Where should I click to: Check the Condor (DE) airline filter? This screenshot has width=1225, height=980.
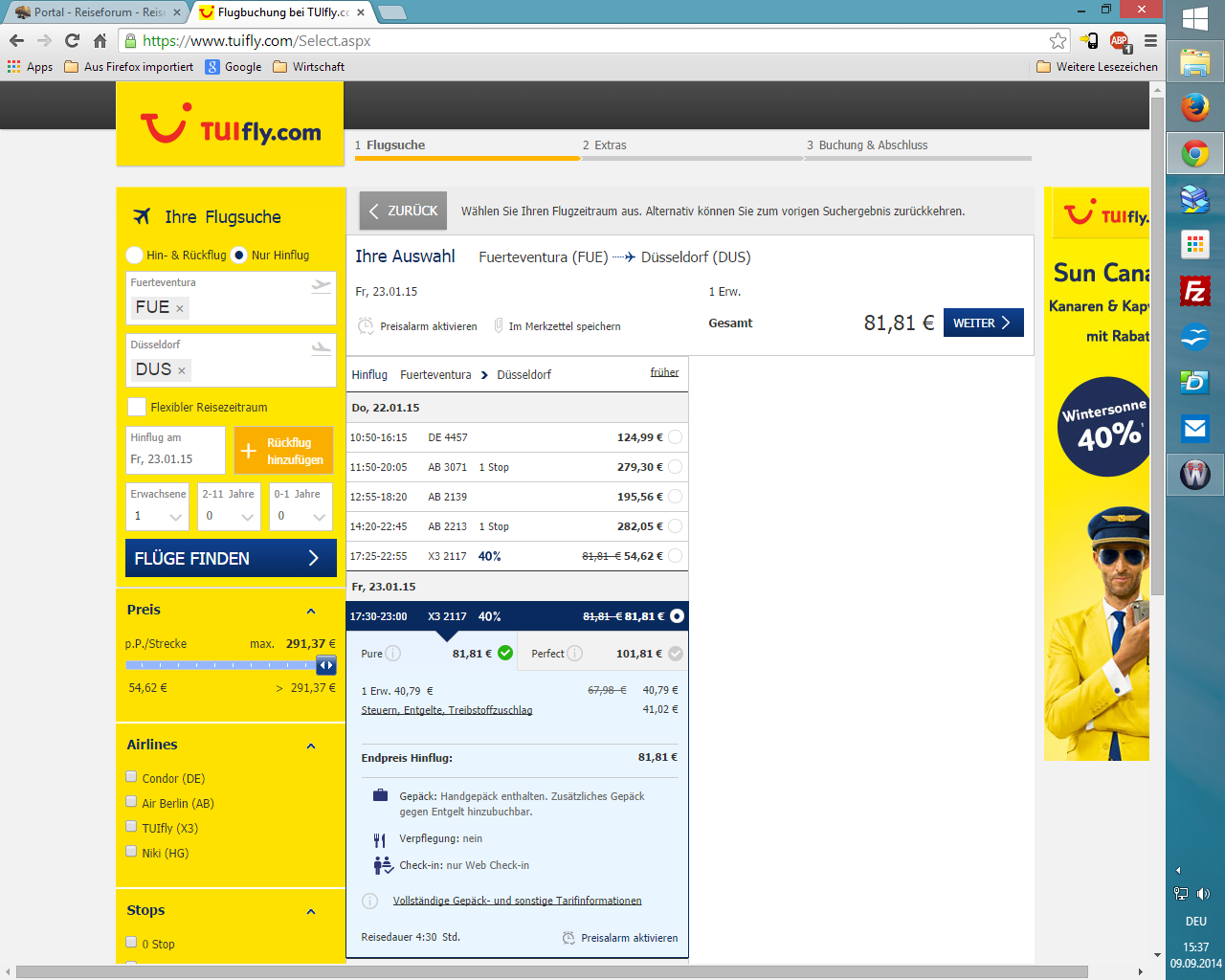(132, 777)
